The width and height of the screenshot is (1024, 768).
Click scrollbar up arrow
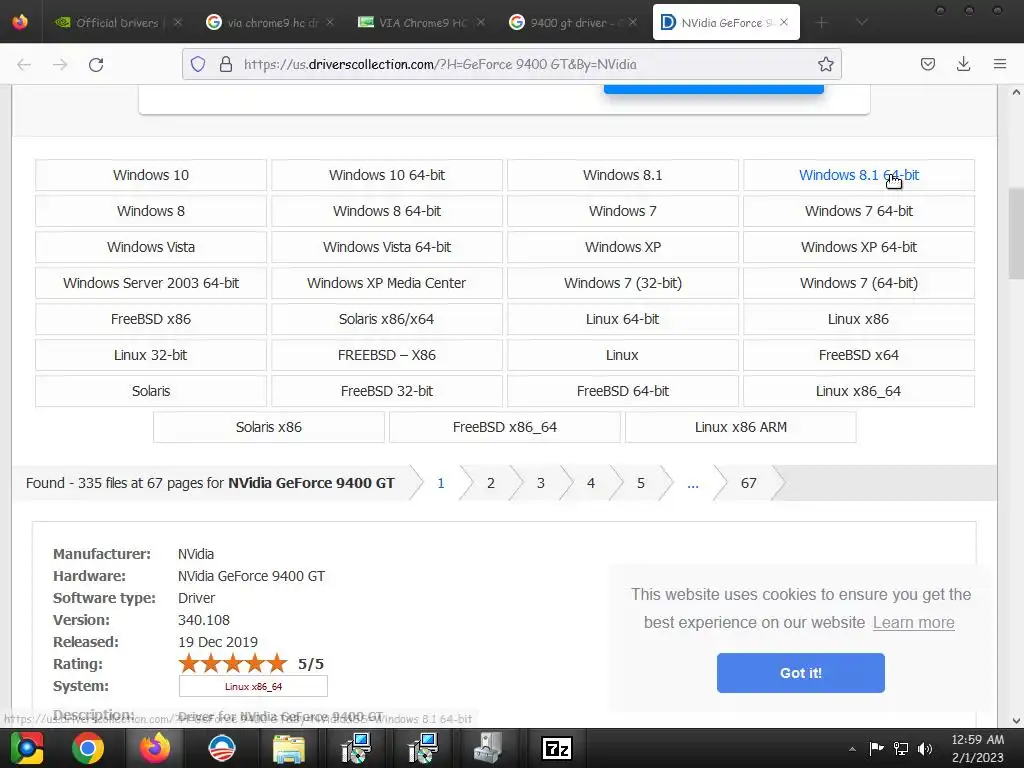pos(1016,92)
